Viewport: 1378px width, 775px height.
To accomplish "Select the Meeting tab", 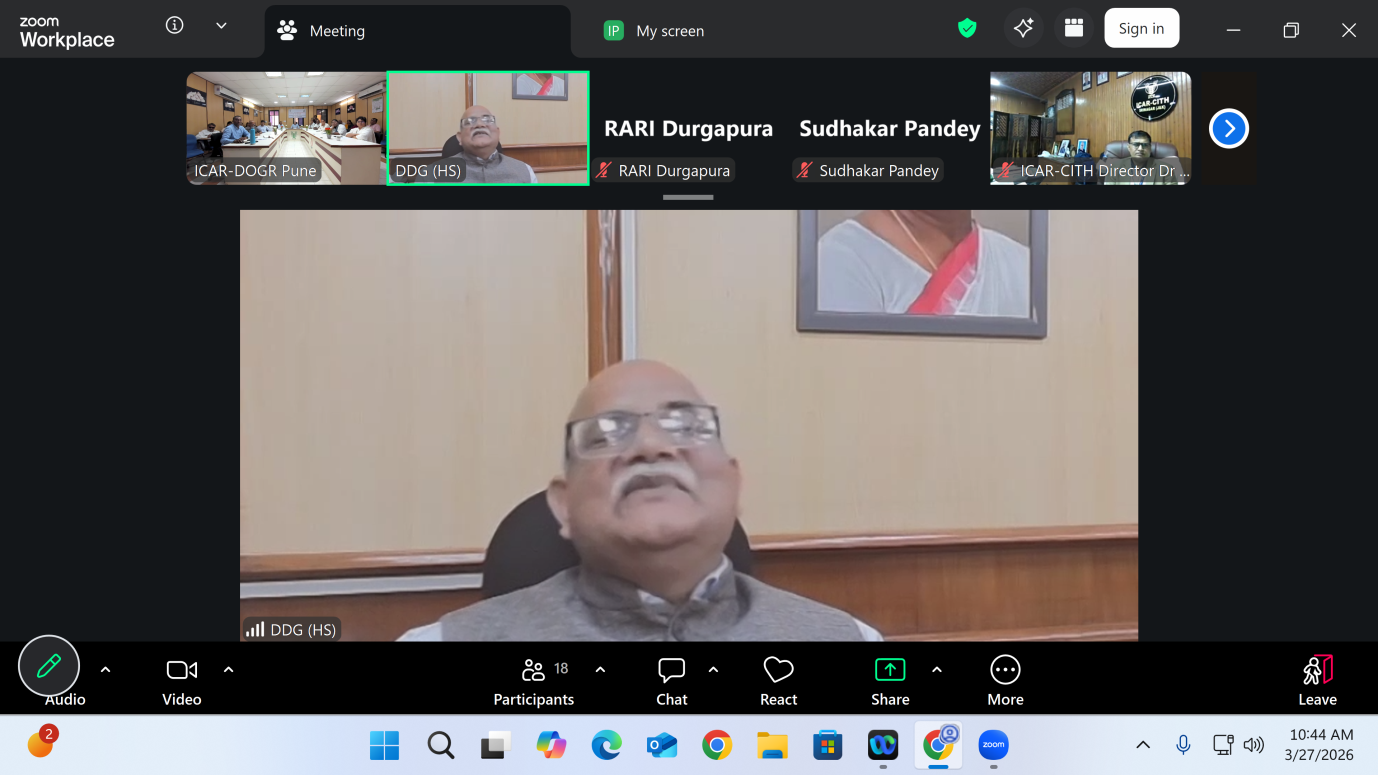I will pos(336,31).
